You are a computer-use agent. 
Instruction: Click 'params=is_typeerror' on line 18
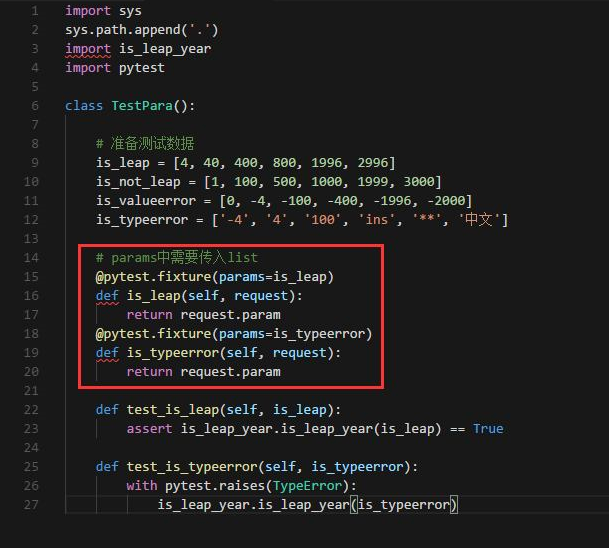click(292, 334)
